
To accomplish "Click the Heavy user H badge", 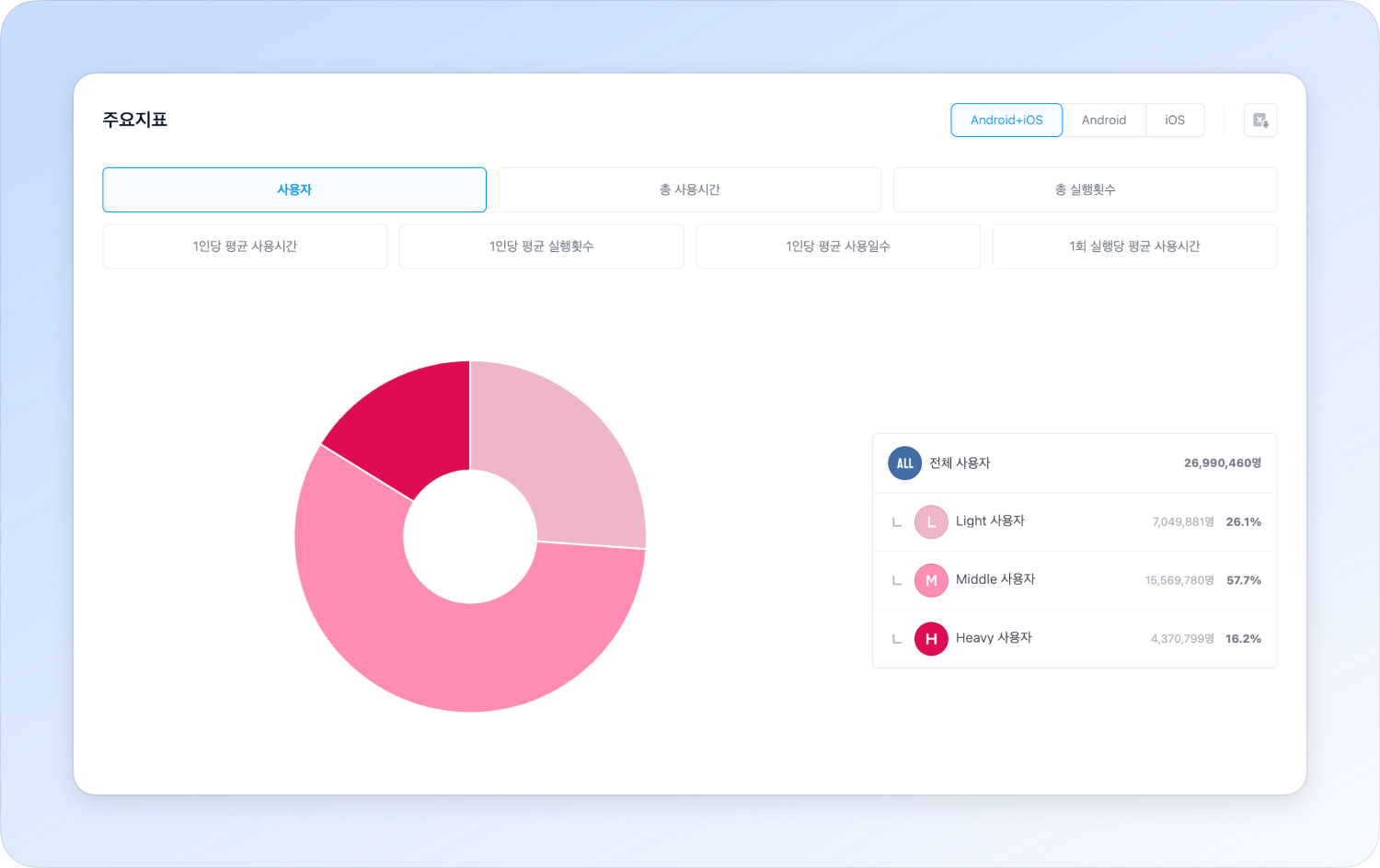I will click(931, 639).
